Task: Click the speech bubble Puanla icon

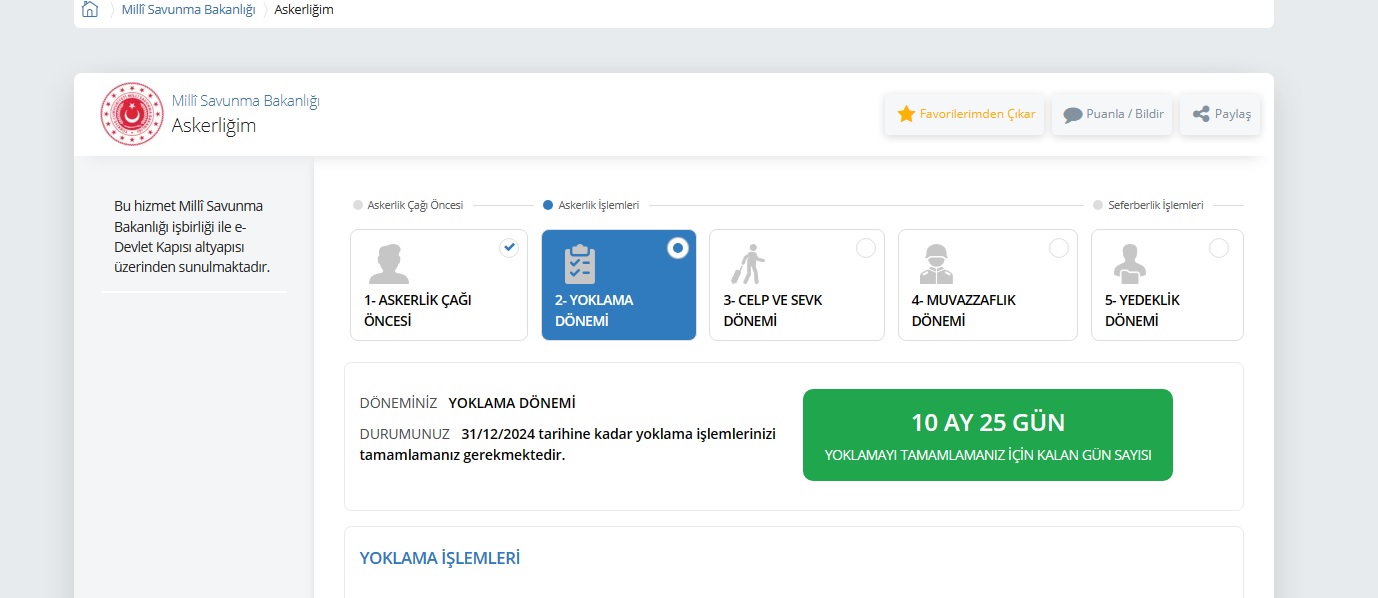Action: click(x=1072, y=114)
